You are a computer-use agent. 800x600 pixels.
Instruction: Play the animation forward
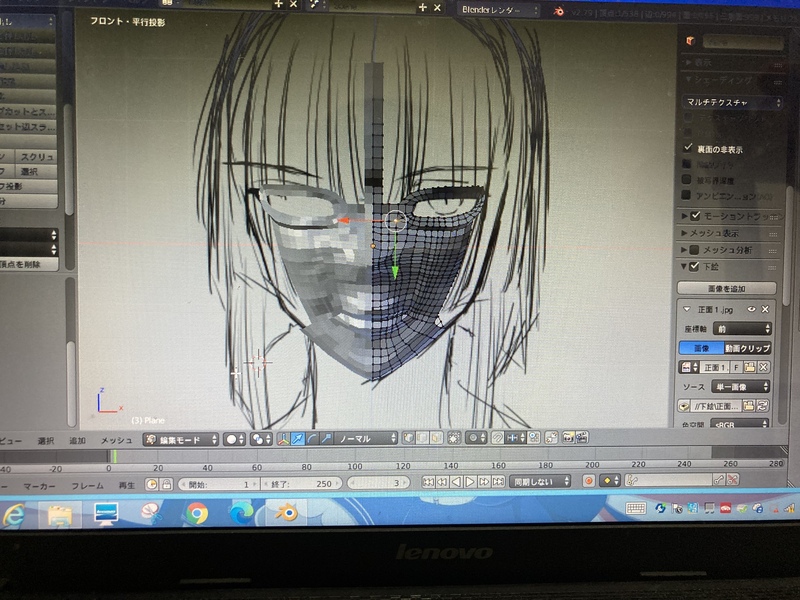coord(470,482)
